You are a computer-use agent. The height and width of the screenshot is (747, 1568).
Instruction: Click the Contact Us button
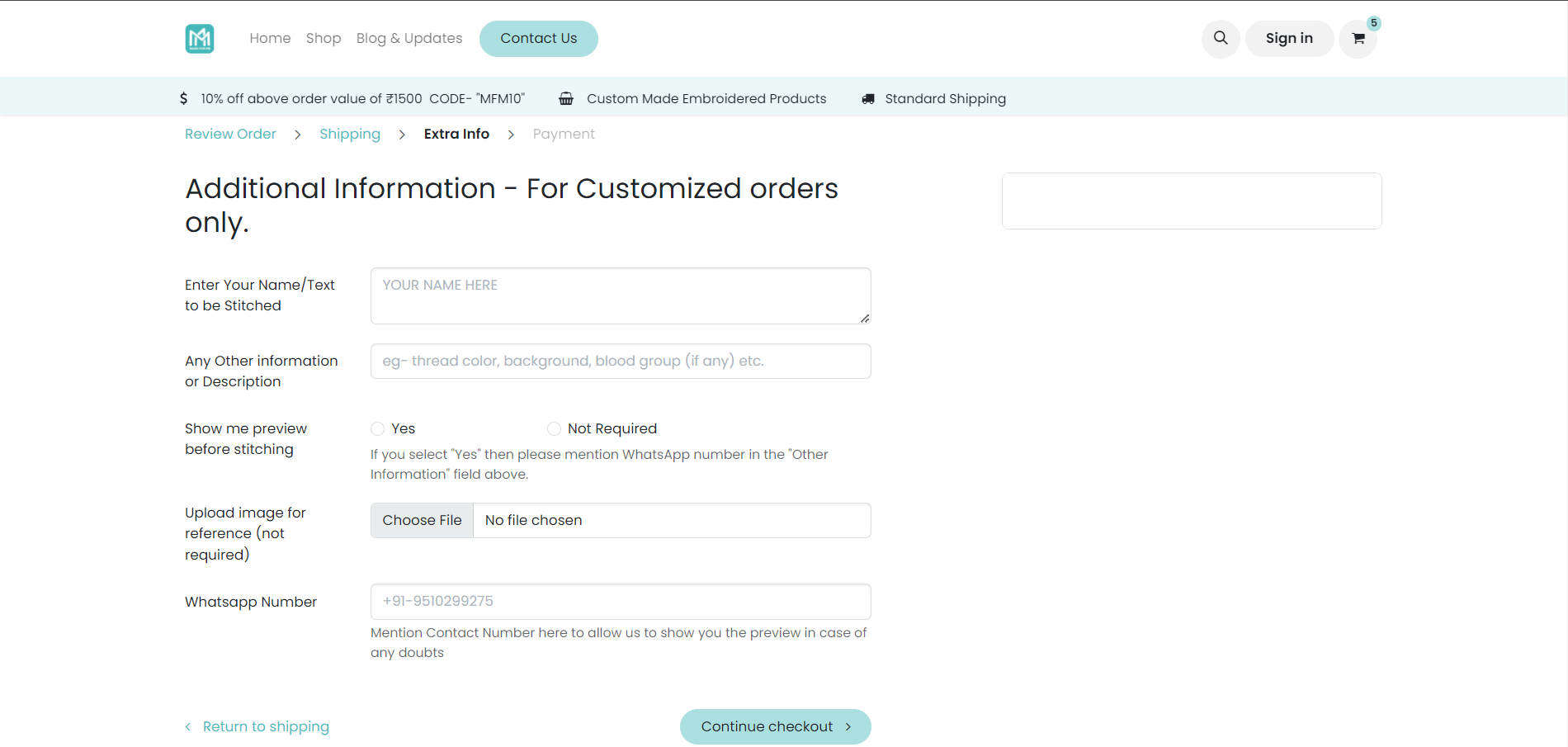(x=539, y=39)
